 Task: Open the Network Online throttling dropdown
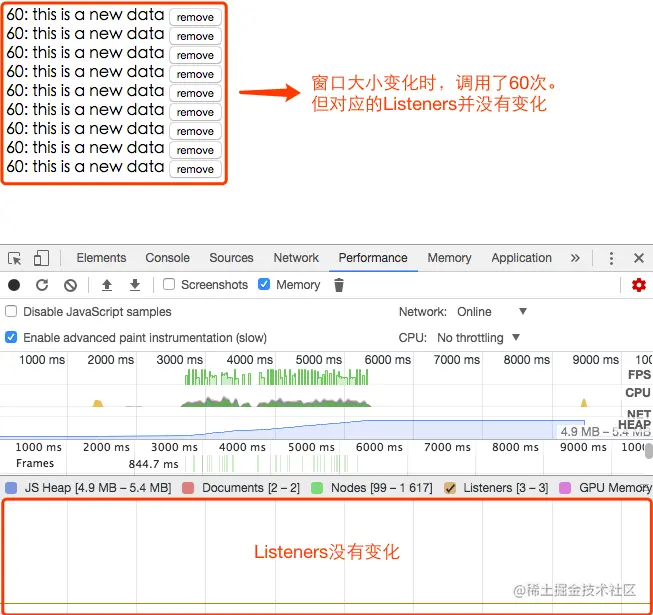click(x=492, y=311)
